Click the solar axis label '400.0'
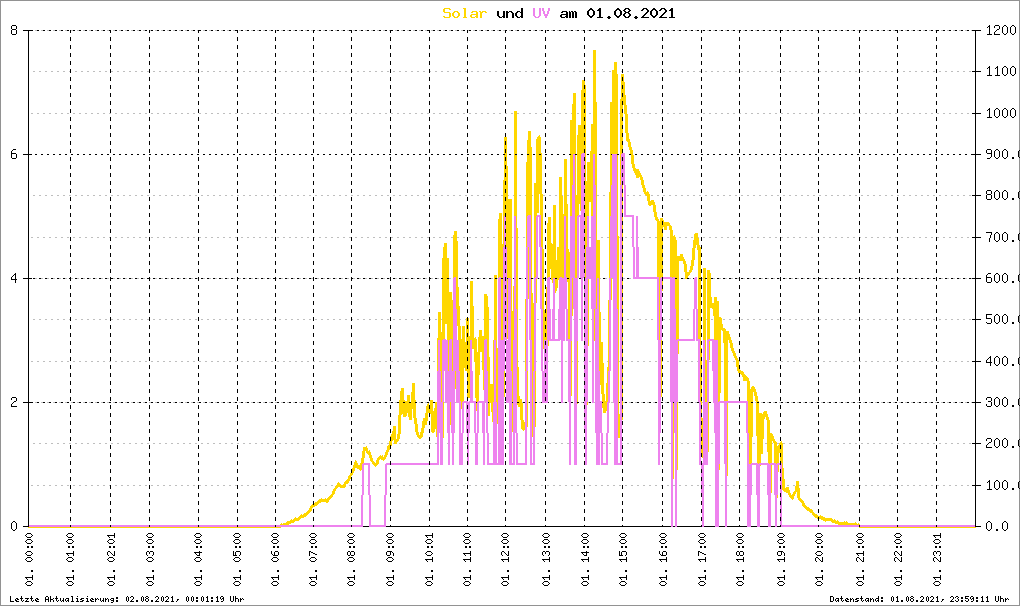This screenshot has width=1020, height=606. point(1002,362)
